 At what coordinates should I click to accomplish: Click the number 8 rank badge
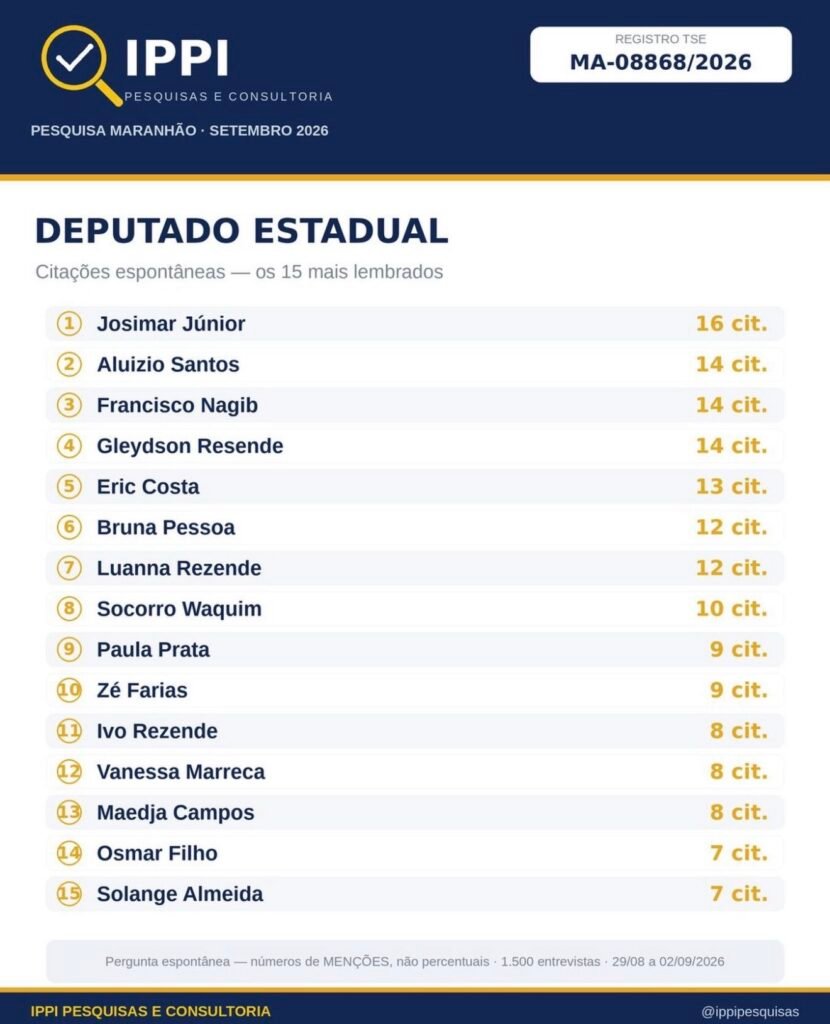(x=69, y=609)
